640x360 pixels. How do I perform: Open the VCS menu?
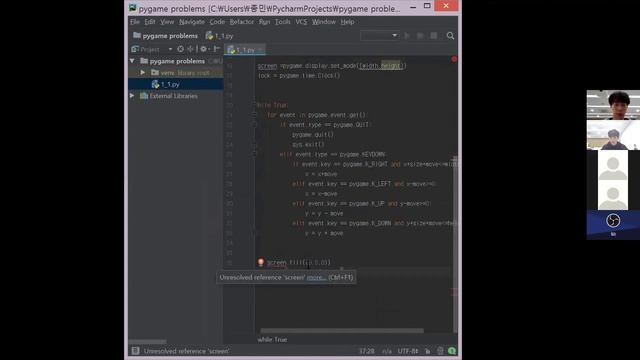coord(301,22)
